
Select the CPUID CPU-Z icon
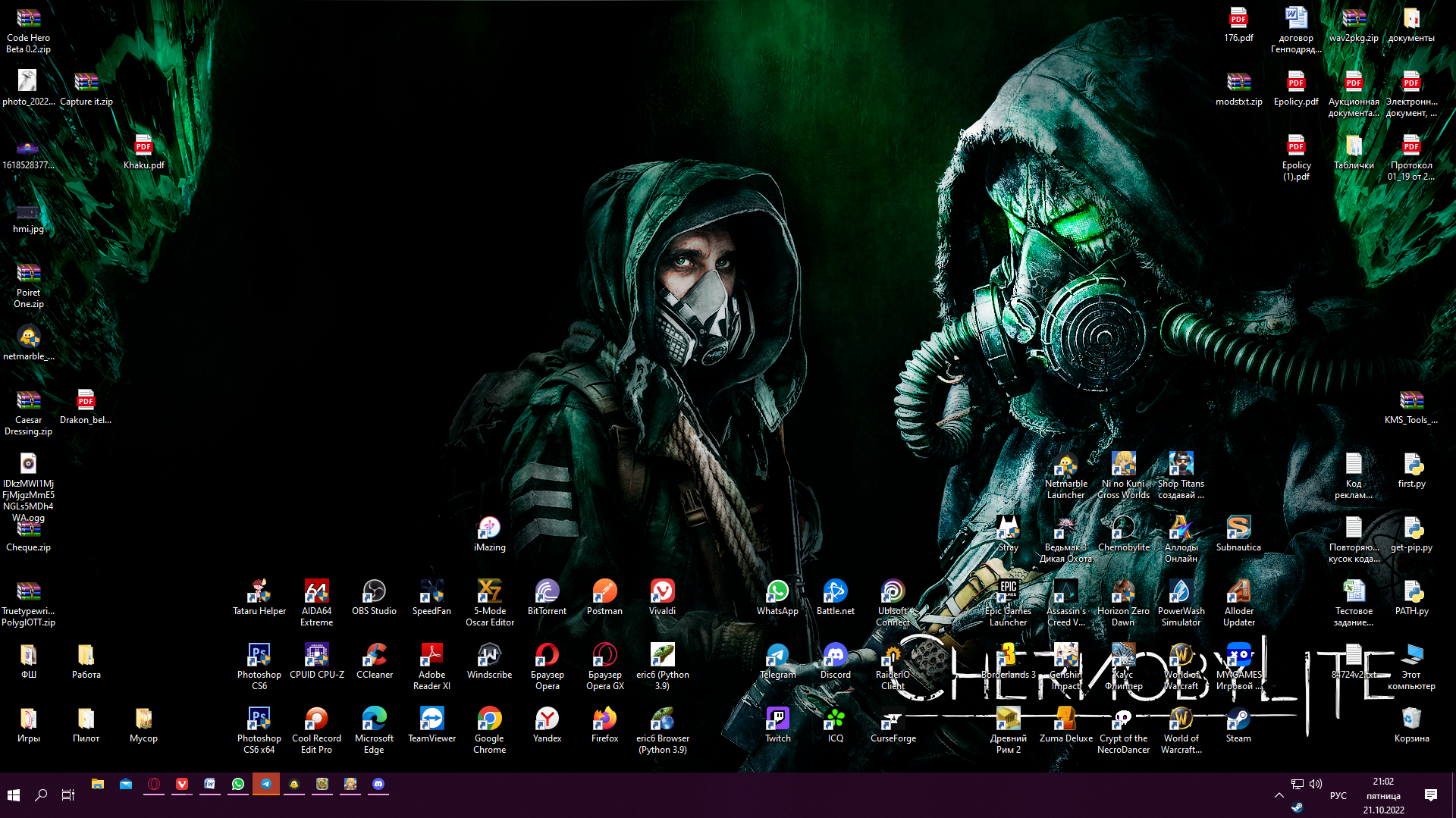click(316, 660)
